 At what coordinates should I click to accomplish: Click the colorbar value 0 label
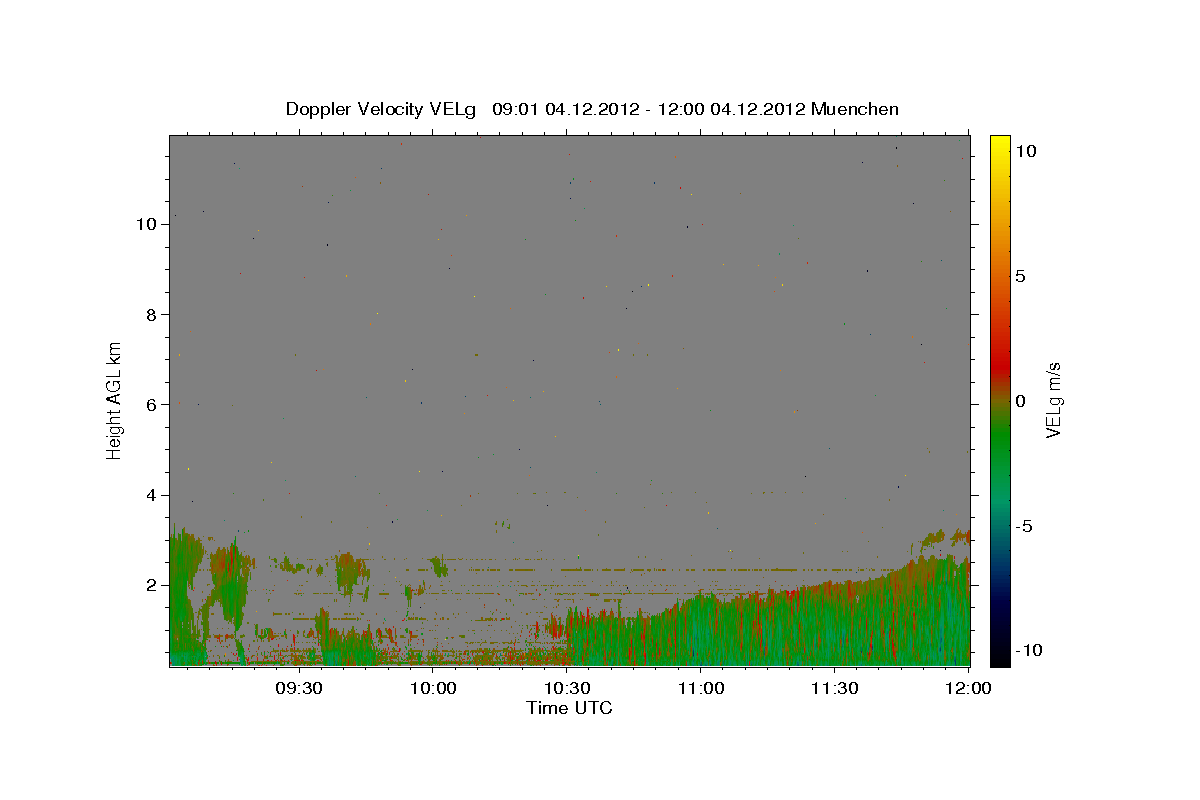(1020, 401)
